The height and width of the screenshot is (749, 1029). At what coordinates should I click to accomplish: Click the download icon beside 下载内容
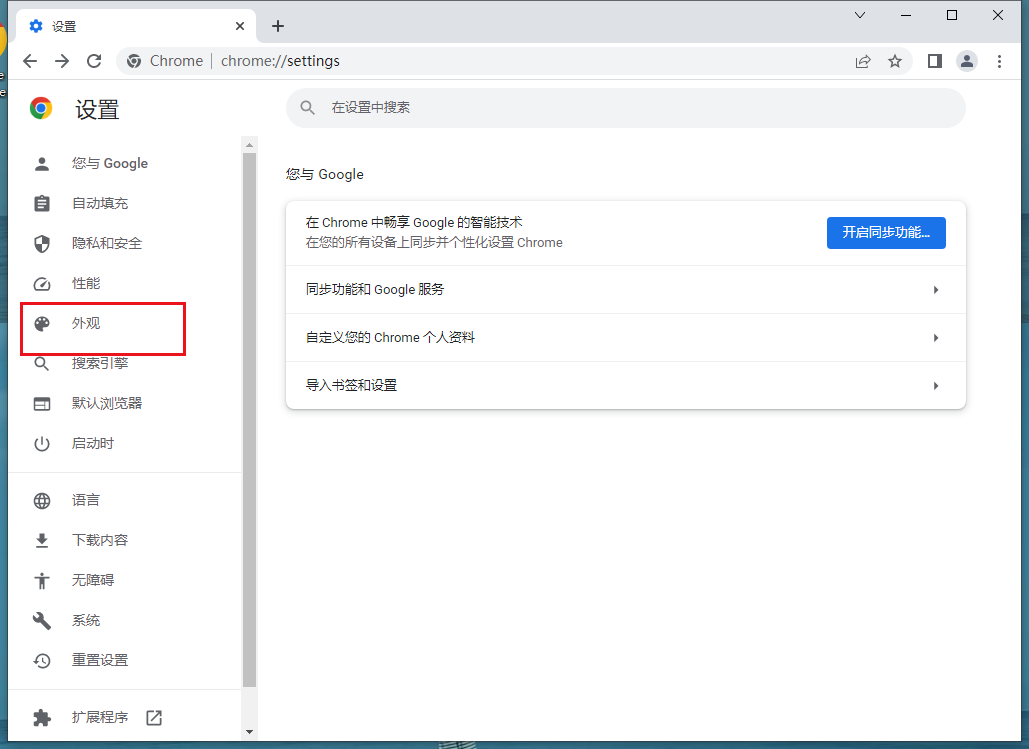click(x=42, y=540)
